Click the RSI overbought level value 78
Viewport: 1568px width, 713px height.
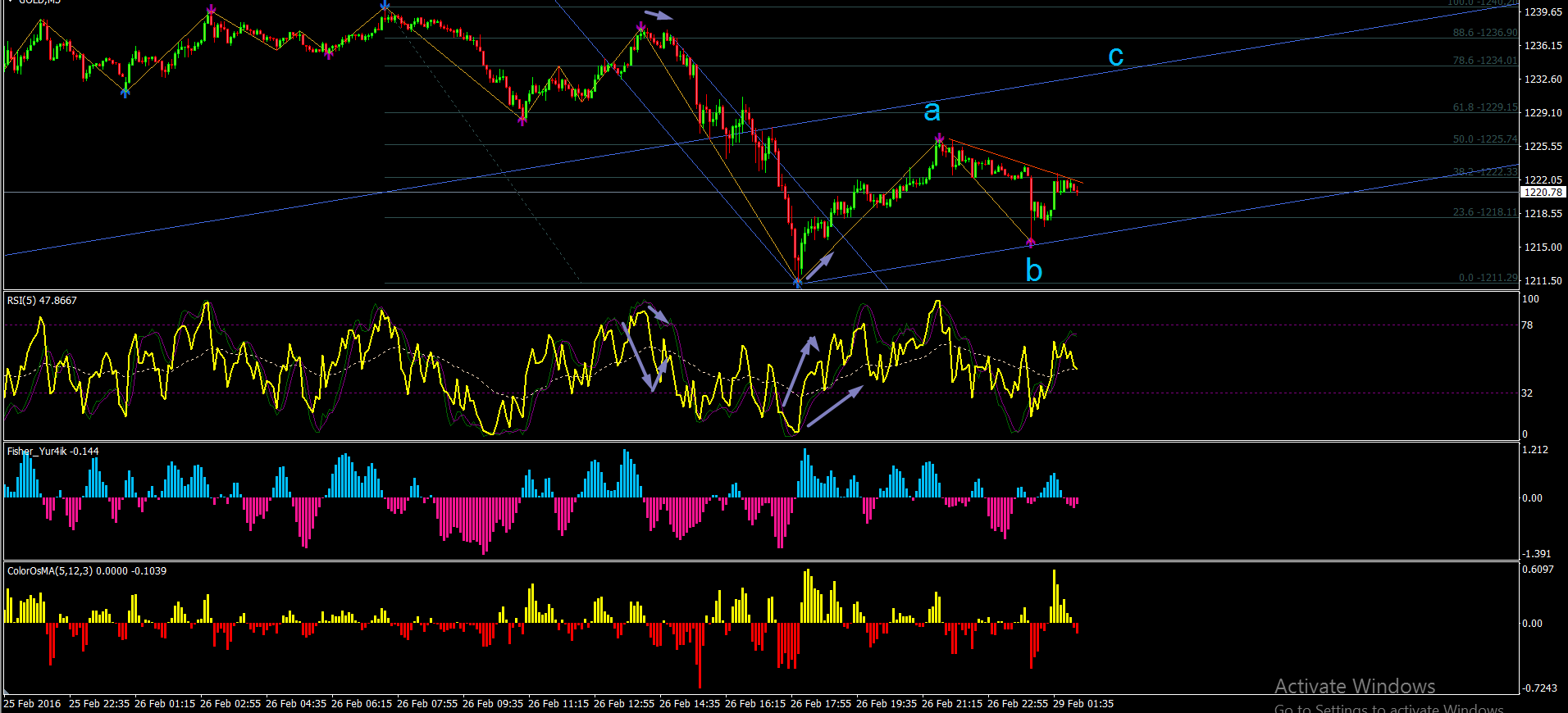[1527, 325]
